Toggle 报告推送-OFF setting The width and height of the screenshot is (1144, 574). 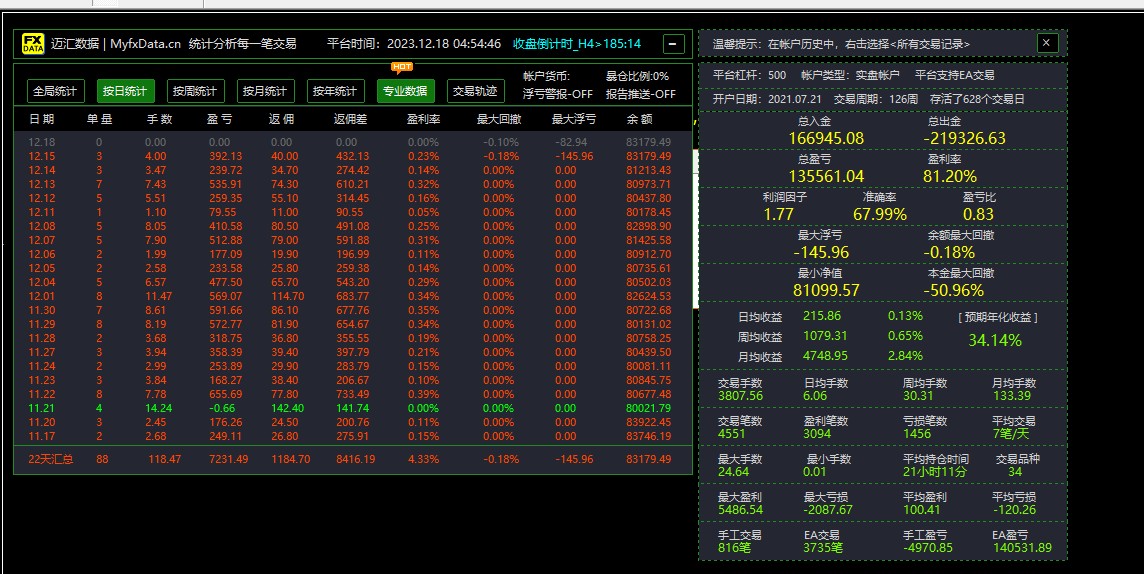tap(641, 94)
